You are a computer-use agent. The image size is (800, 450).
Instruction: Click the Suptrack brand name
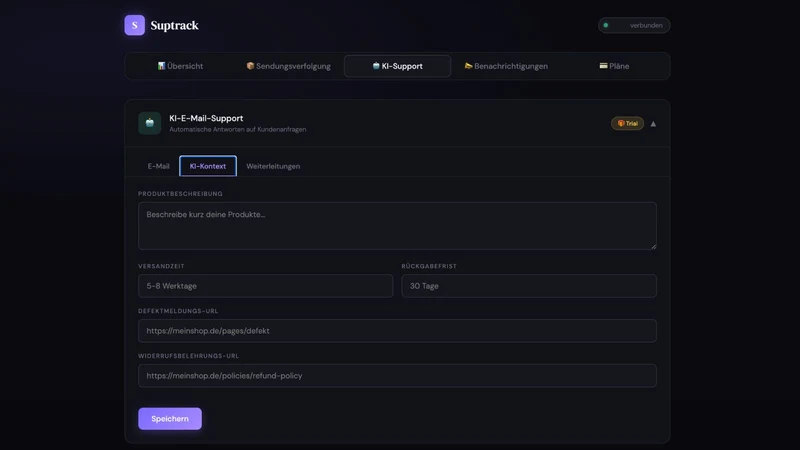(174, 25)
